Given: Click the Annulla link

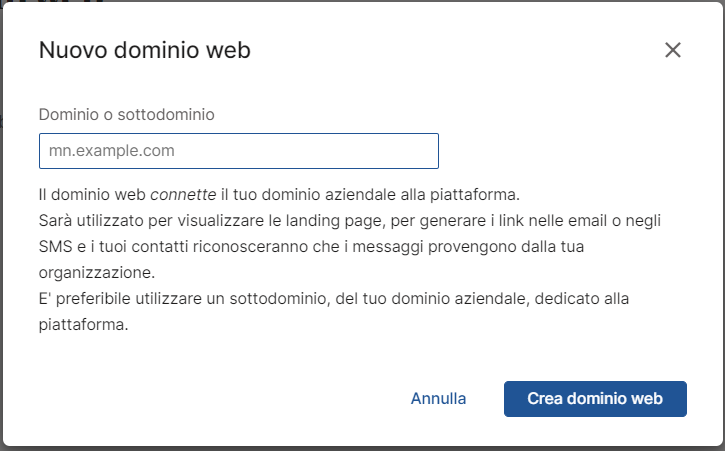Looking at the screenshot, I should click(x=438, y=398).
